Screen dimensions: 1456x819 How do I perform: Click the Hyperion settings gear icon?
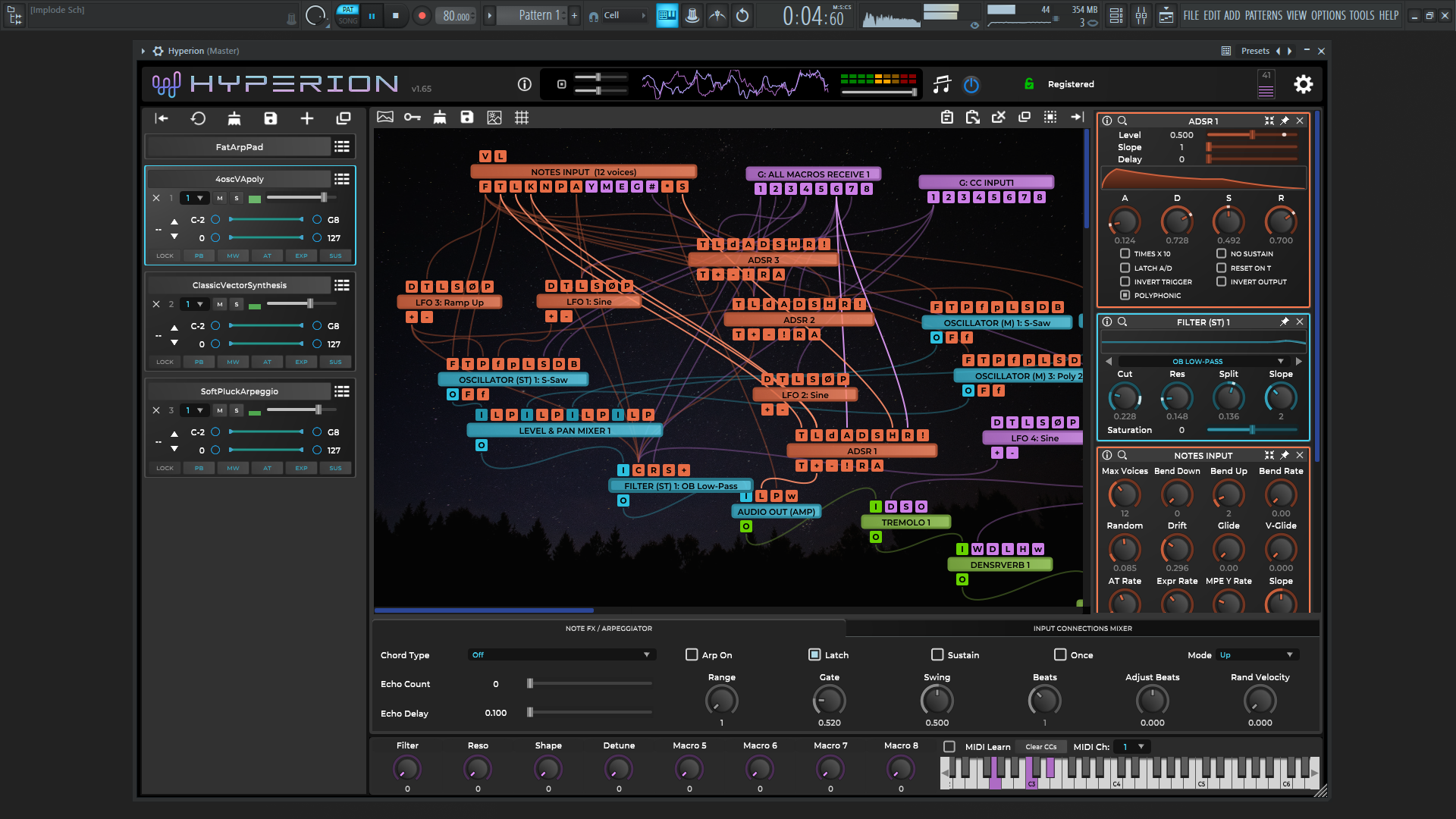[x=1303, y=84]
